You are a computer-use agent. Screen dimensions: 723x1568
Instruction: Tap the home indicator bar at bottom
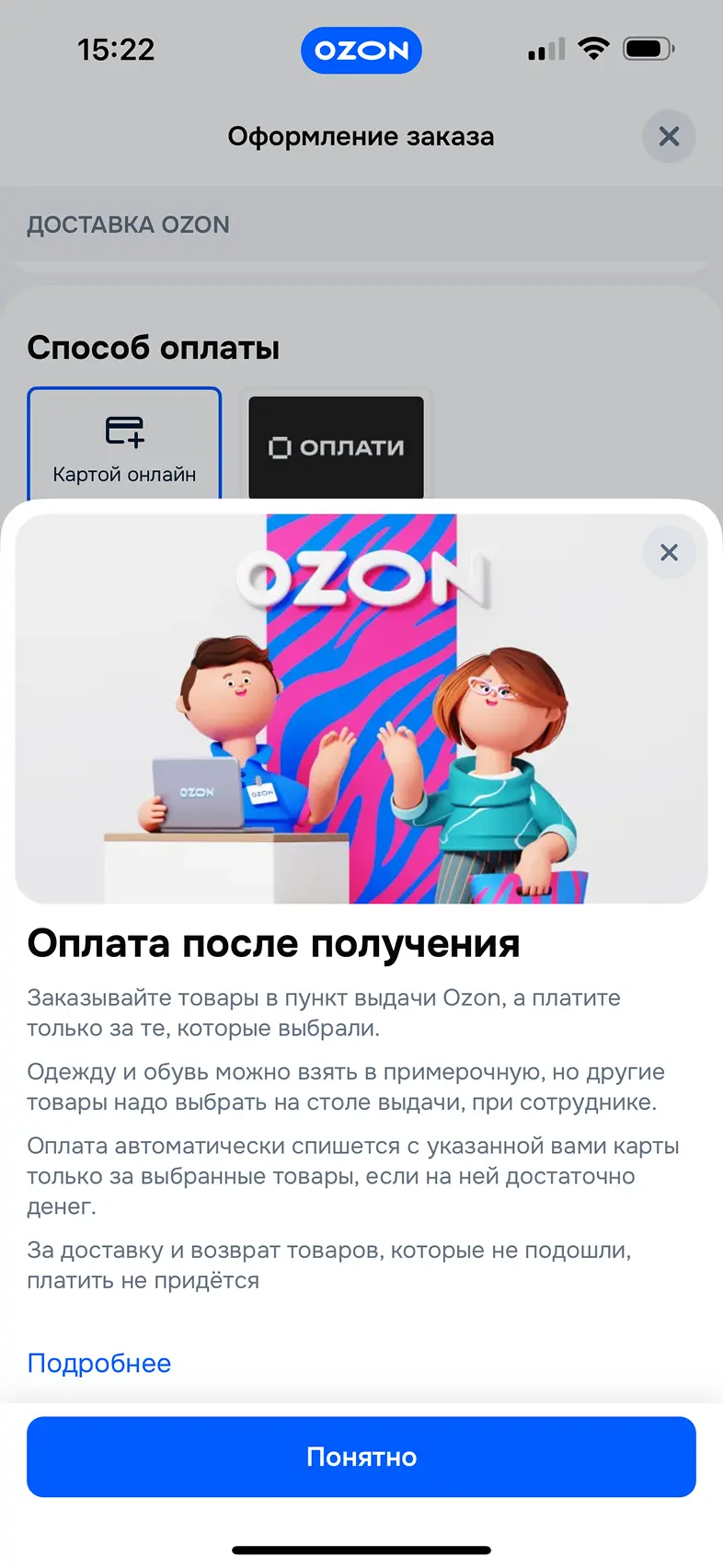pos(361,1550)
